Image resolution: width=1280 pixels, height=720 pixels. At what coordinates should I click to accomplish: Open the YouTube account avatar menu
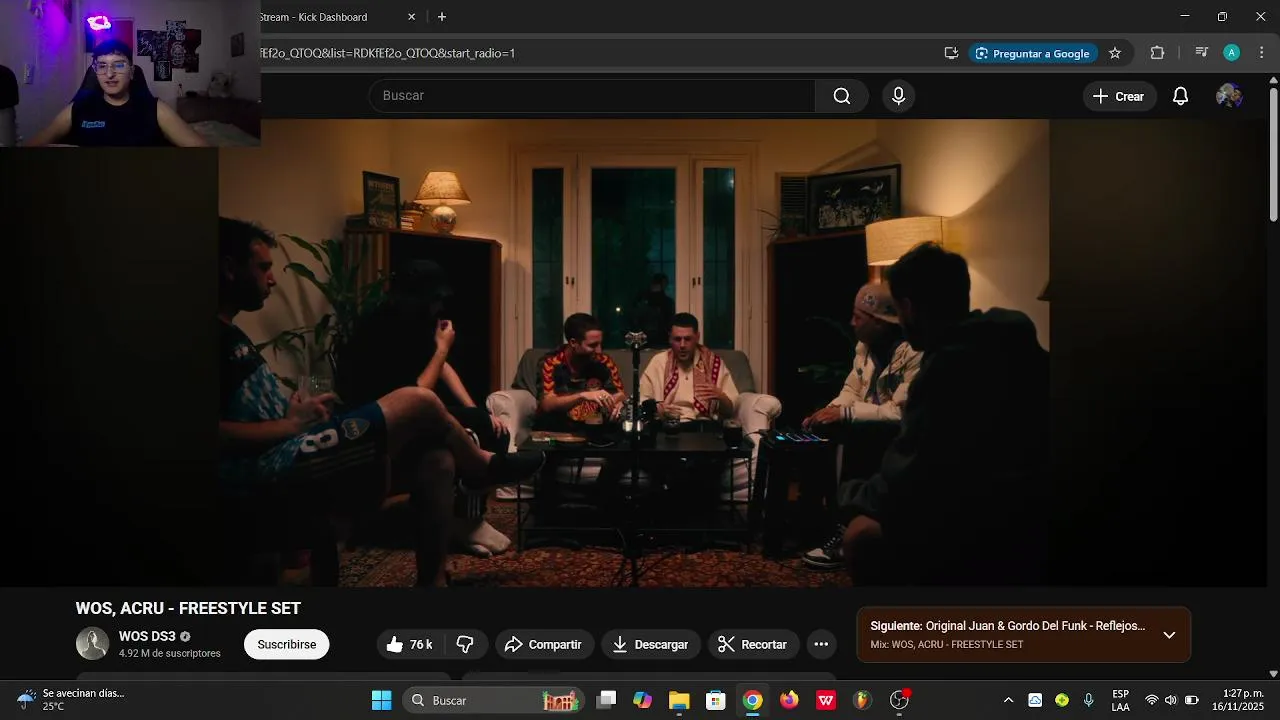coord(1229,96)
